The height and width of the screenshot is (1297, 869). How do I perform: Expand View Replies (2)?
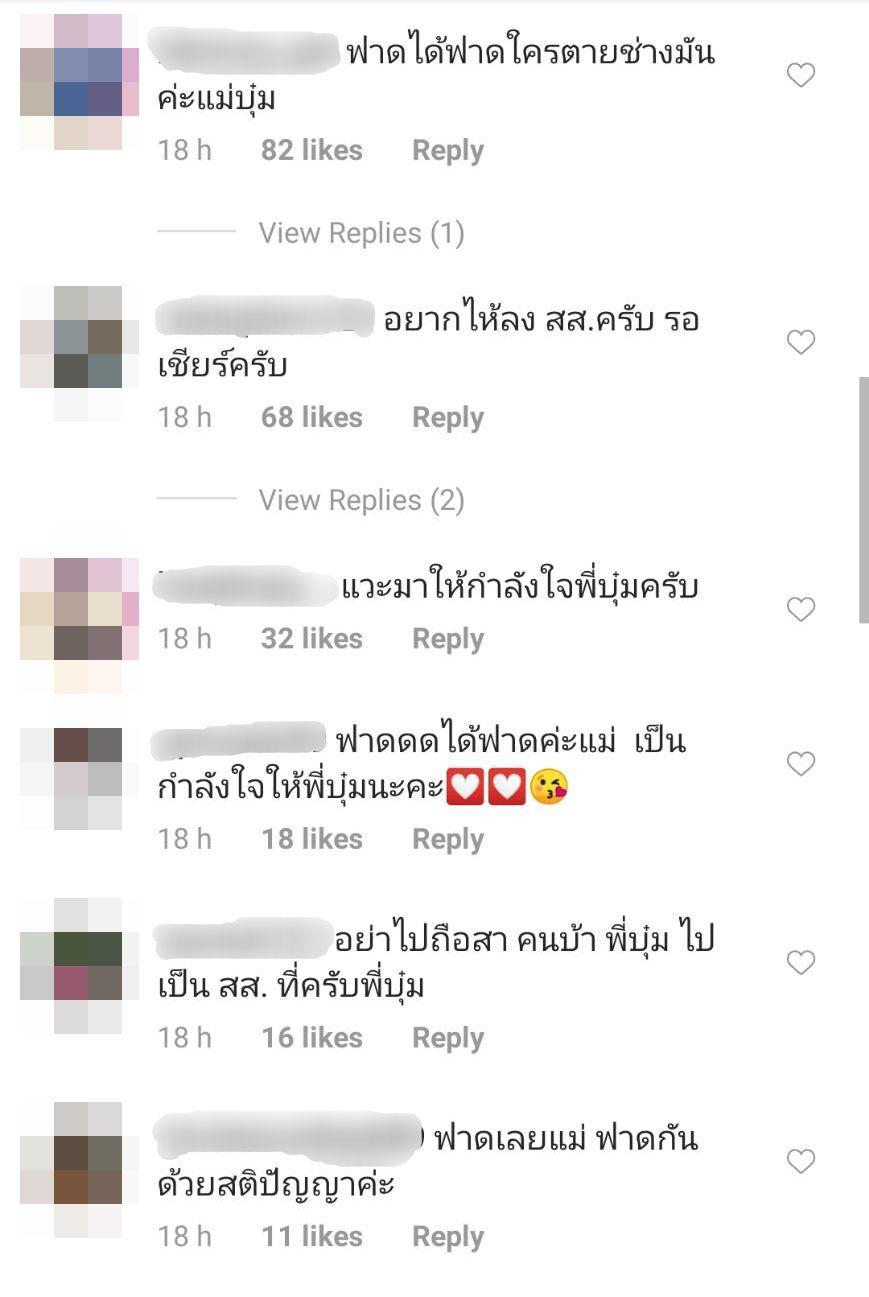point(362,500)
